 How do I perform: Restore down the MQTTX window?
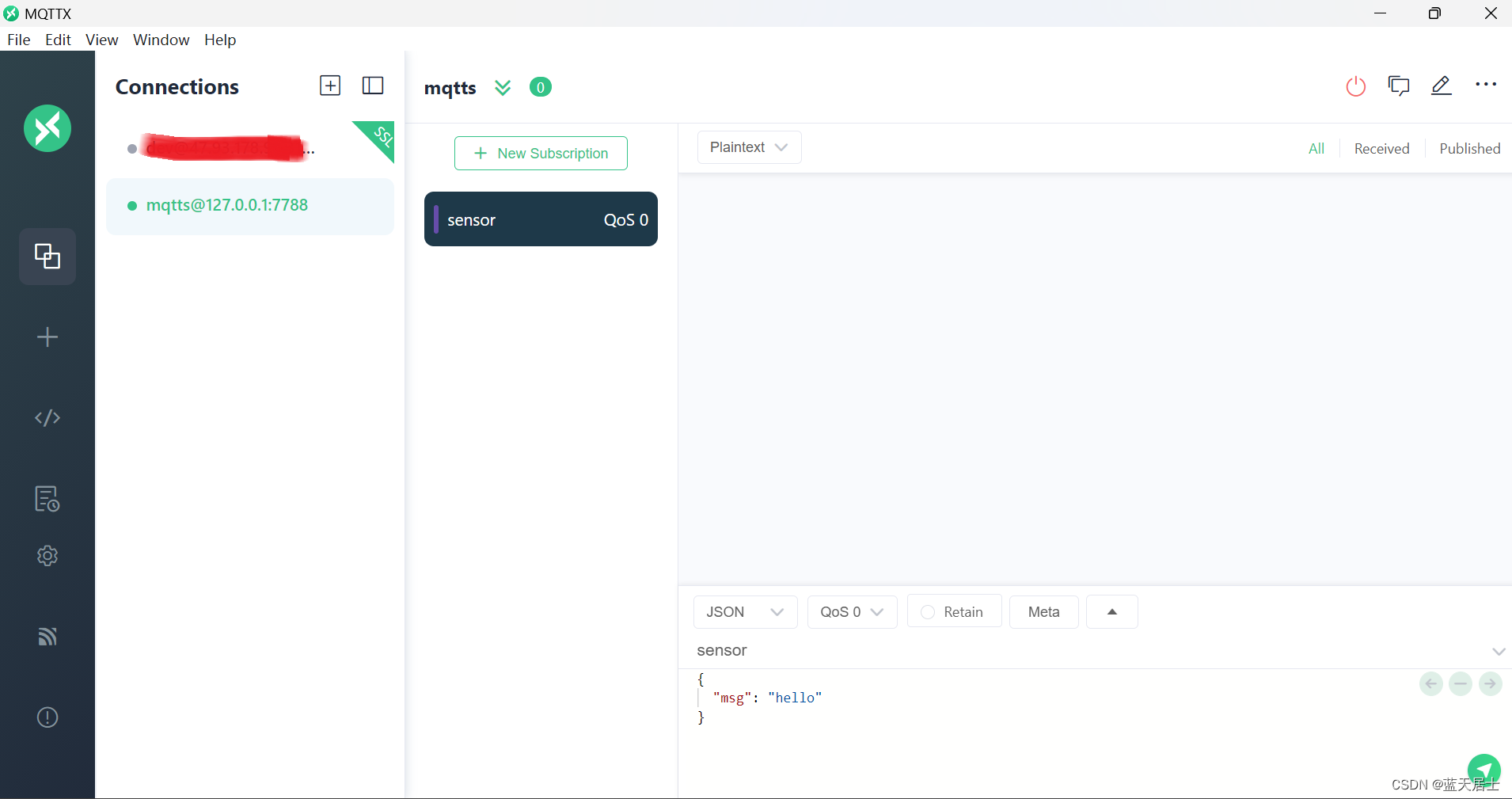click(x=1434, y=13)
